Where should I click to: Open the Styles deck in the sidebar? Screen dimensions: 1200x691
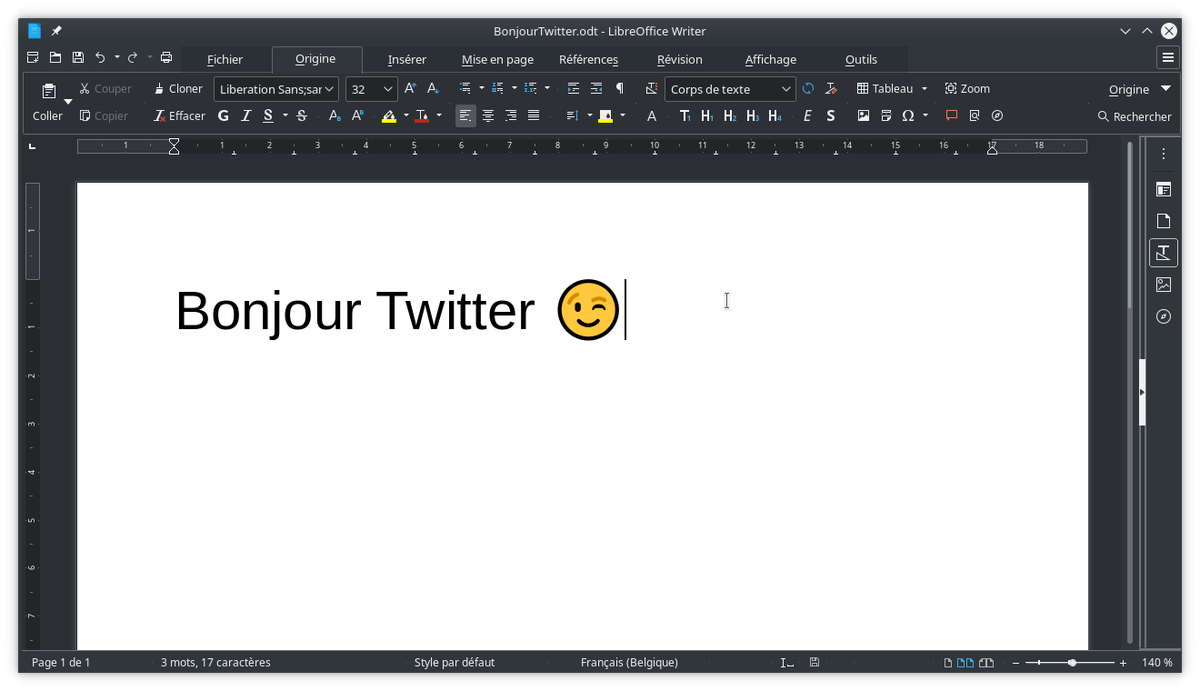coord(1163,253)
